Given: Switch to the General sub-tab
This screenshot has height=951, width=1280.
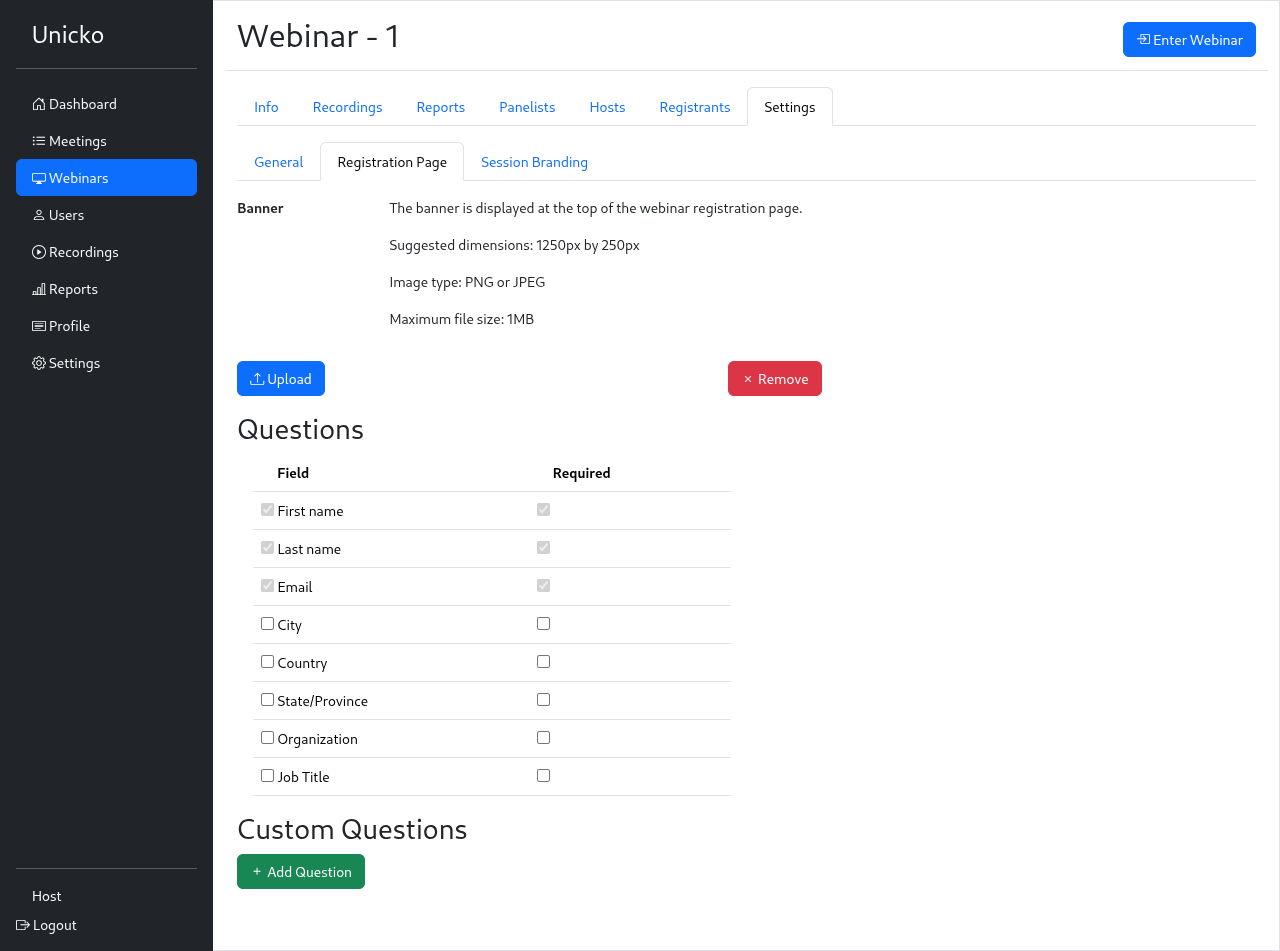Looking at the screenshot, I should (279, 162).
